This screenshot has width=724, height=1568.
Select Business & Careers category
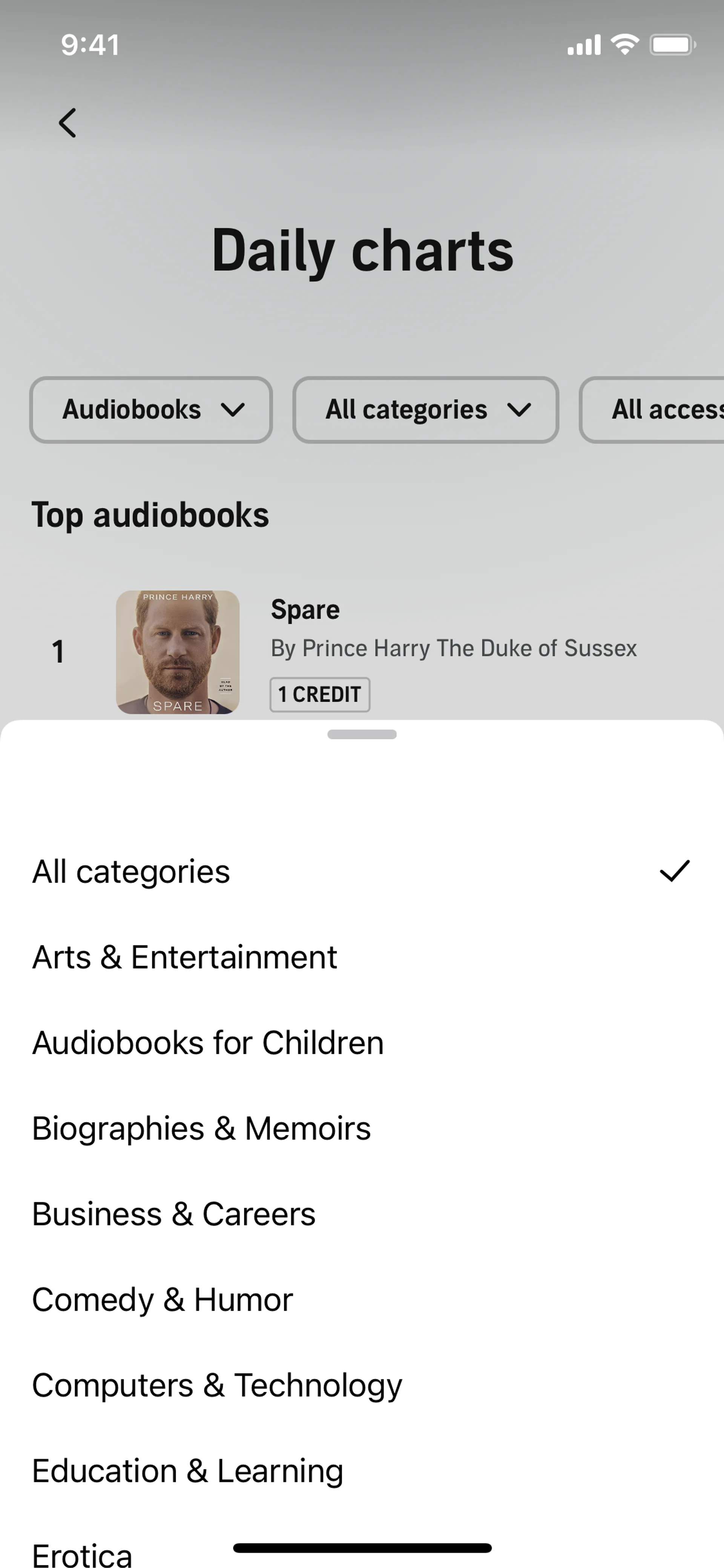(x=174, y=1214)
